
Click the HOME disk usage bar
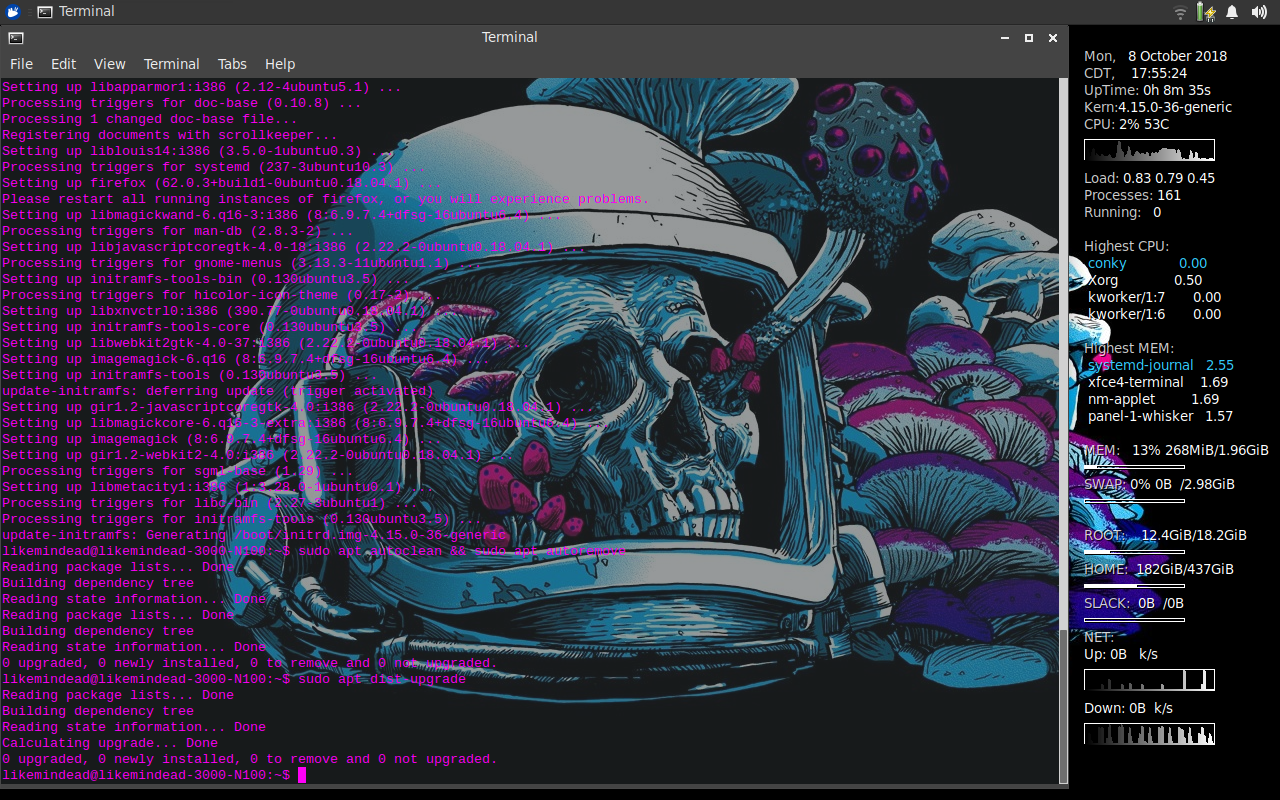coord(1134,585)
